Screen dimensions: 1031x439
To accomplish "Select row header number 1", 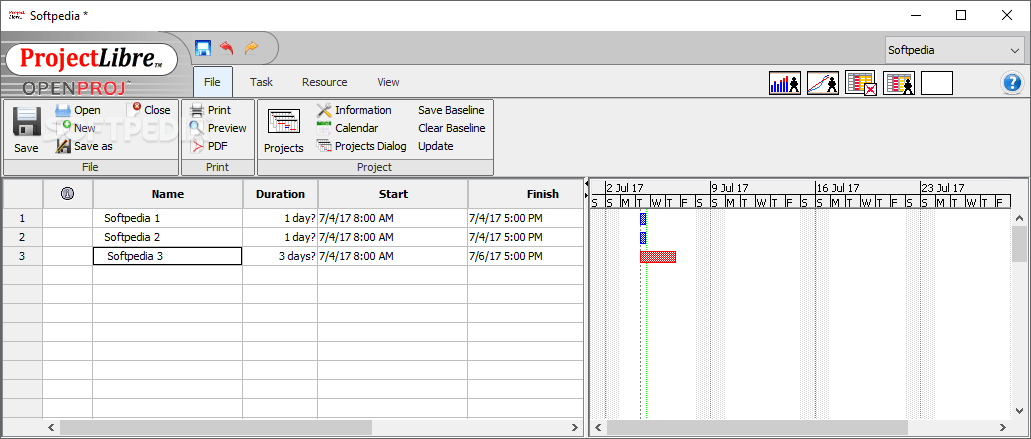I will click(22, 218).
